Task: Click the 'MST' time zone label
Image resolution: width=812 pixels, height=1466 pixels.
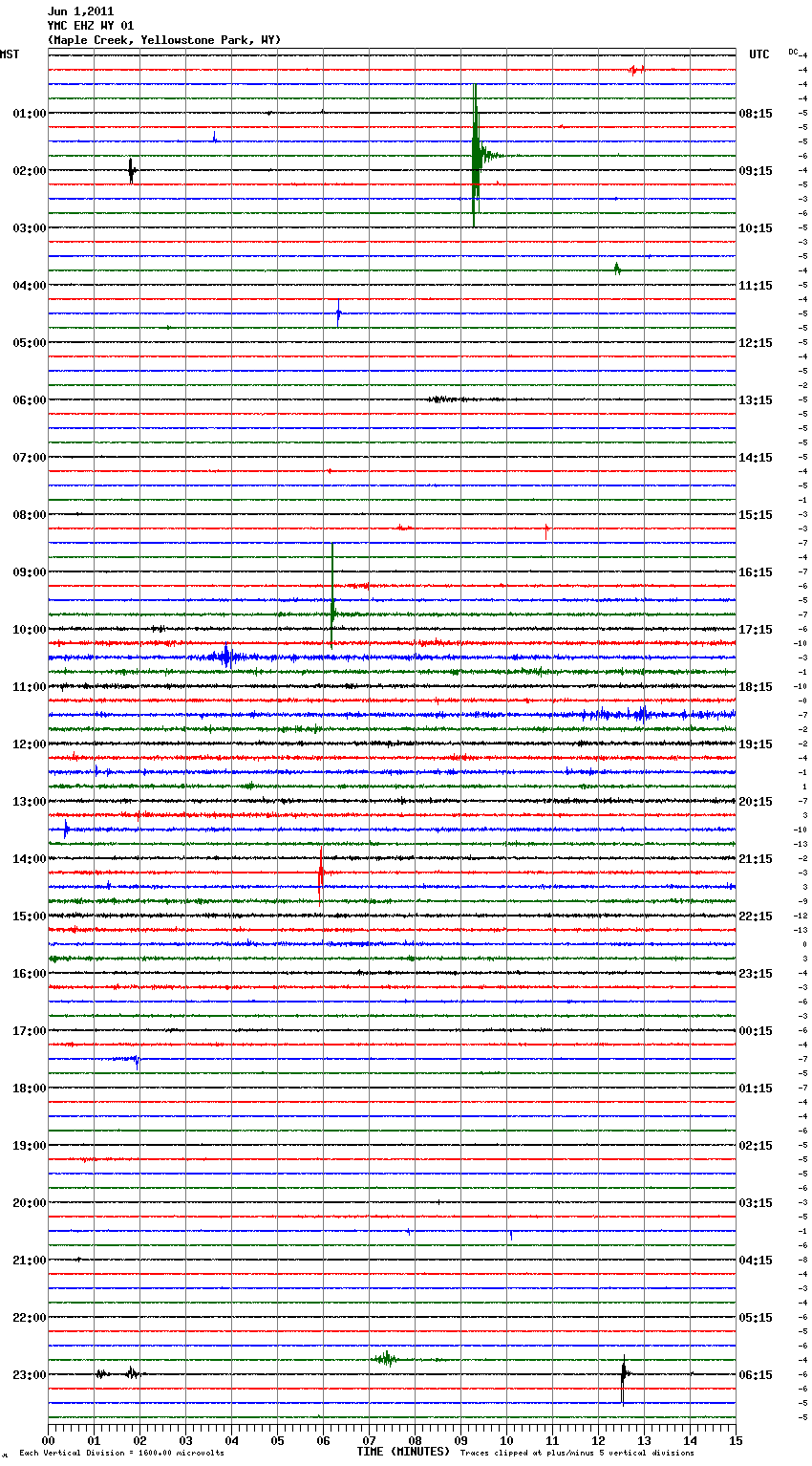Action: 10,54
